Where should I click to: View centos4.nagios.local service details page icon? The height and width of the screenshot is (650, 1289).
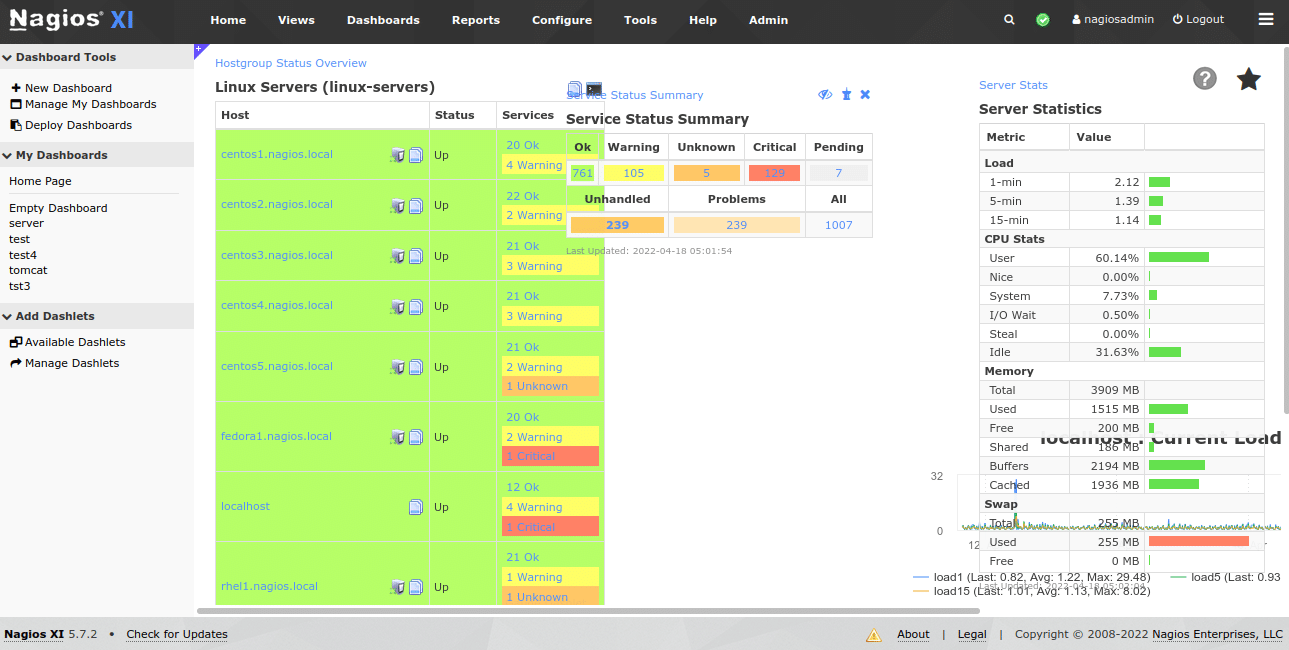coord(416,306)
